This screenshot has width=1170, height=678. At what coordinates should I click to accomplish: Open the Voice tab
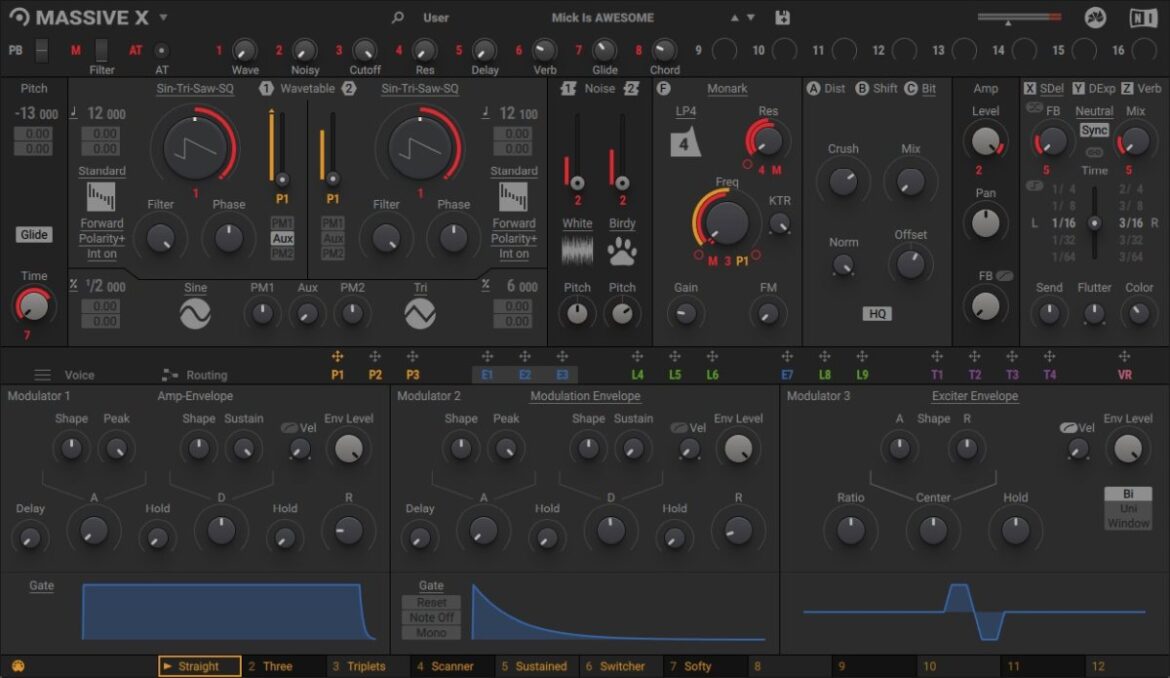click(x=79, y=375)
